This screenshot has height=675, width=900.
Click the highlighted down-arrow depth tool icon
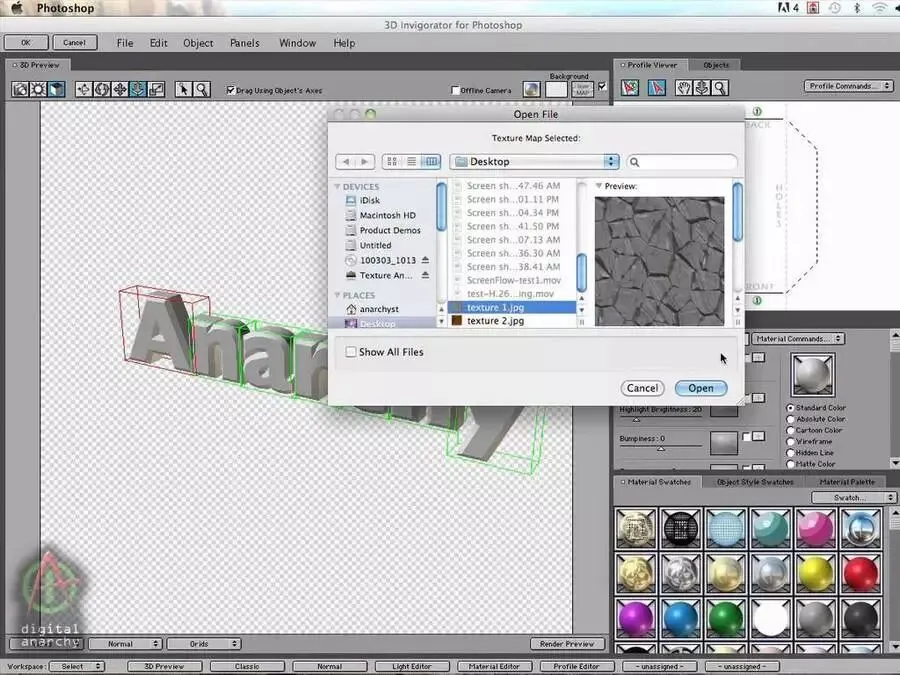coord(138,89)
